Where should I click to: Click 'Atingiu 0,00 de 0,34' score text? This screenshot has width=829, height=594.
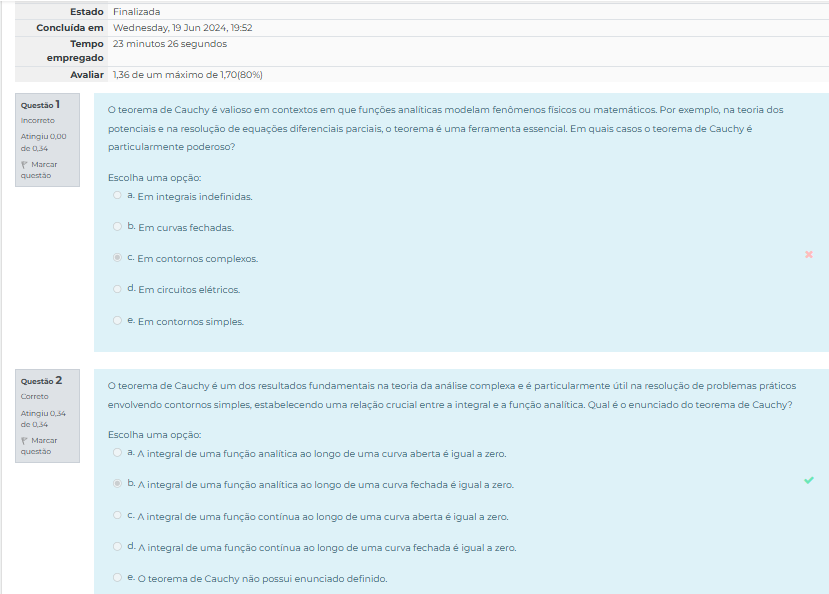pyautogui.click(x=43, y=142)
